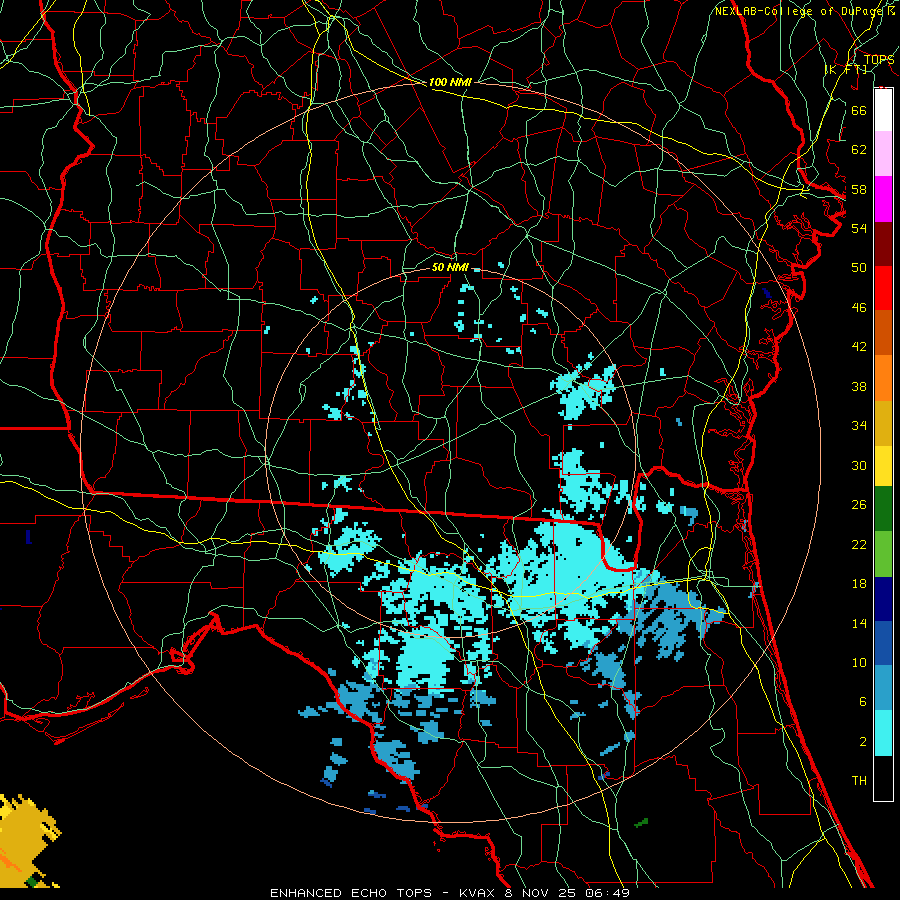Click the legend value '50'
The image size is (900, 900).
859,267
